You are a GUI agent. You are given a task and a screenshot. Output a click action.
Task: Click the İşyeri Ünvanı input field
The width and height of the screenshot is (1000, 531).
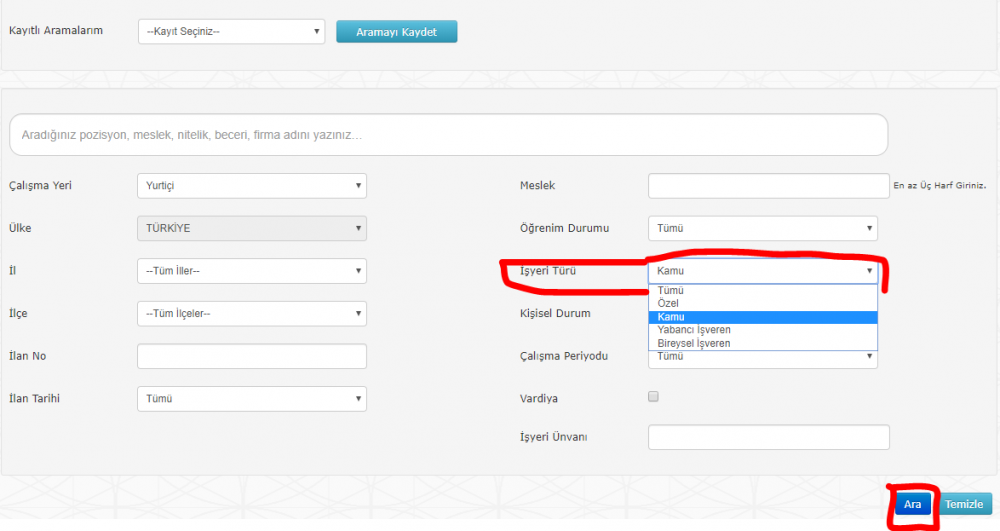coord(768,438)
